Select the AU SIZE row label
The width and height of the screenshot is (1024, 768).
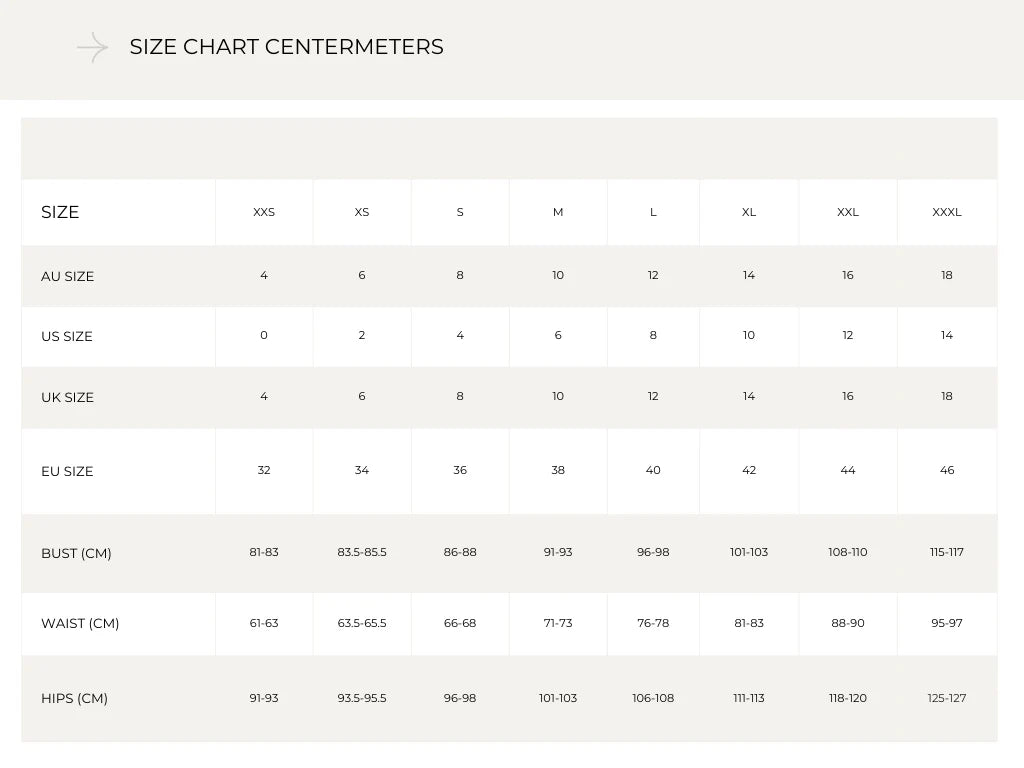pos(67,276)
